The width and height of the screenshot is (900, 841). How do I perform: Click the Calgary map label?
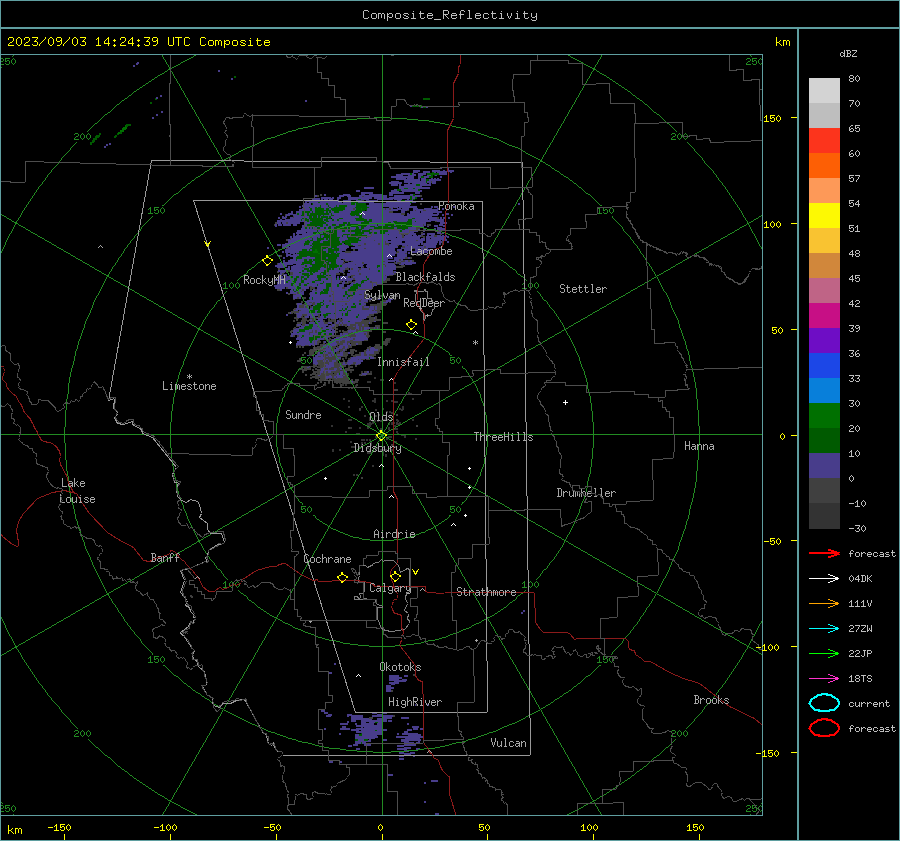point(390,588)
